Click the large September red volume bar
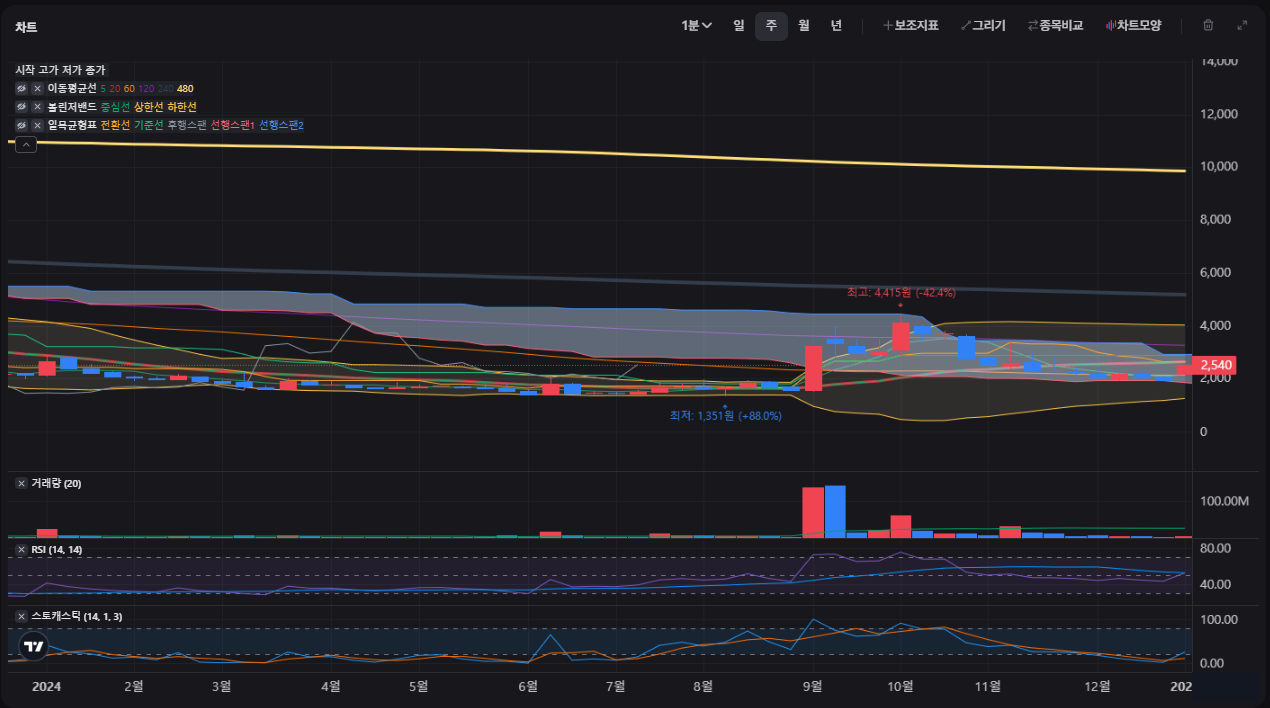Viewport: 1270px width, 708px height. [813, 512]
